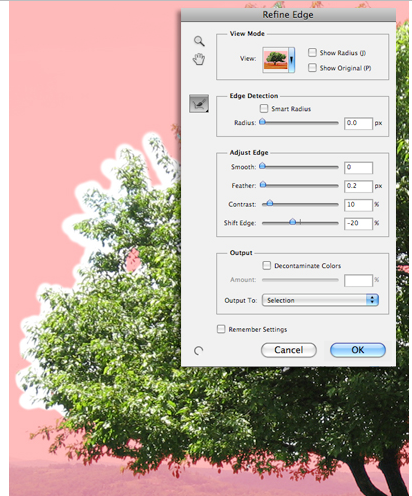
Task: Click the Radius px value field
Action: (x=358, y=123)
